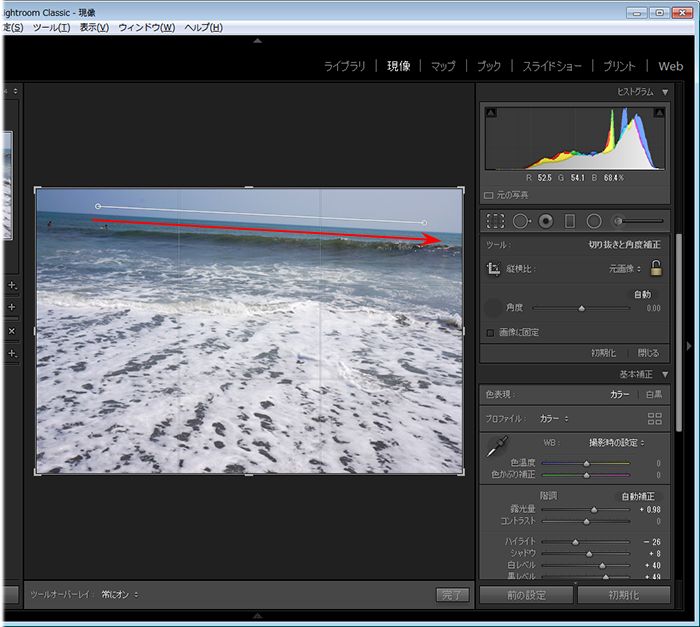
Task: Open the ウィンドウ(W) menu
Action: pyautogui.click(x=146, y=27)
